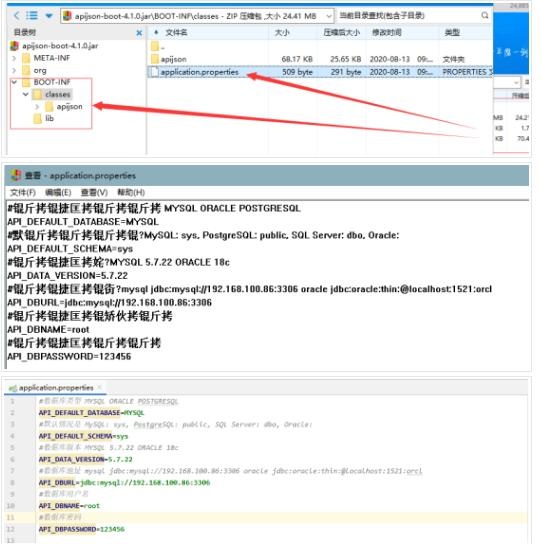Open the 帮助(H) menu in viewer
Screen dimensions: 541x544
click(x=131, y=193)
